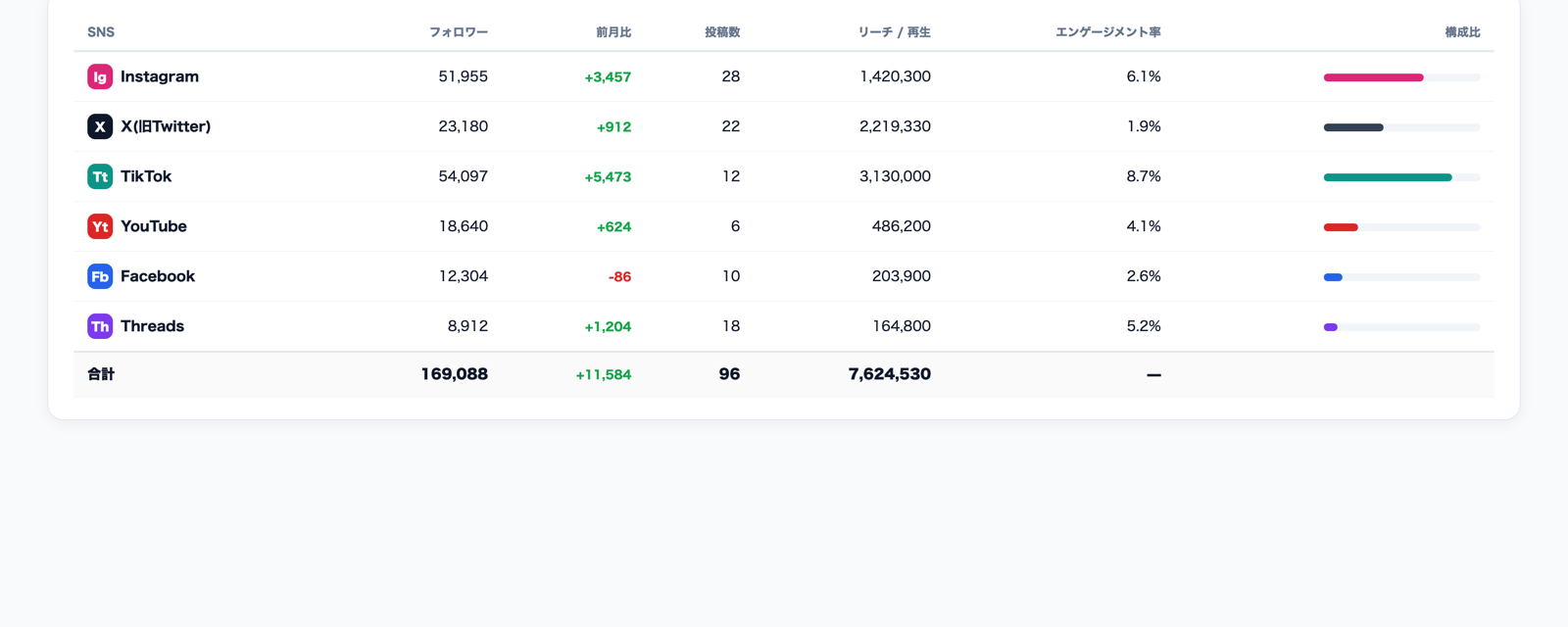Click the YouTube Yt icon

pos(100,226)
